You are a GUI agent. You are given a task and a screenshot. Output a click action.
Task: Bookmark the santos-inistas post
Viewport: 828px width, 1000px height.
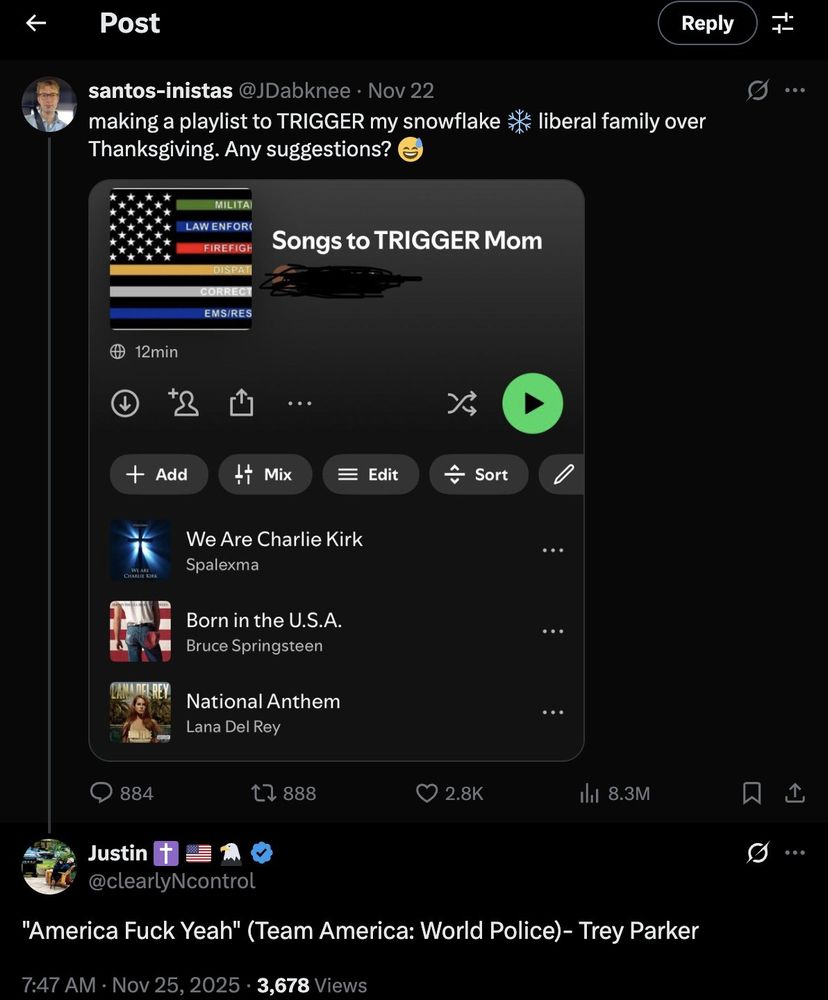coord(751,793)
